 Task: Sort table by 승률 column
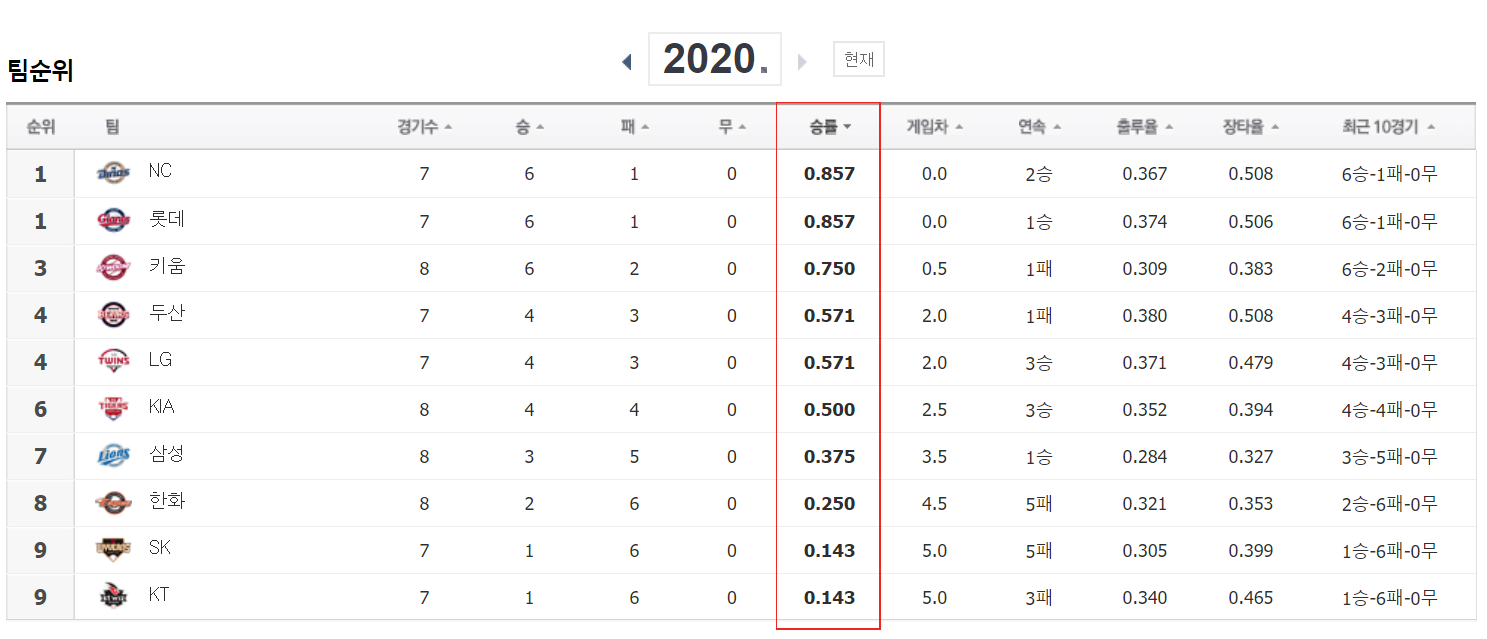point(830,127)
